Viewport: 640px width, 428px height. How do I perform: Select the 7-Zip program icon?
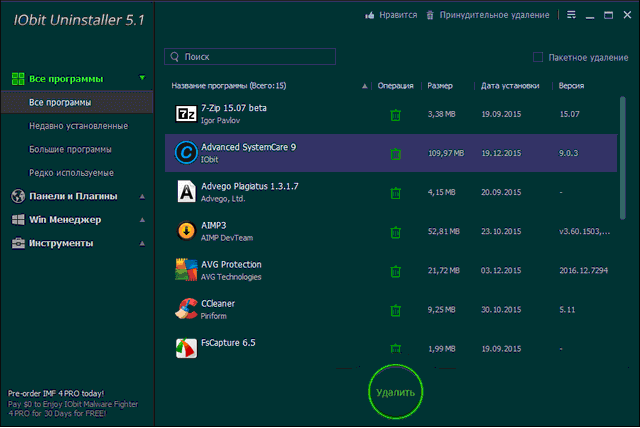tap(186, 114)
